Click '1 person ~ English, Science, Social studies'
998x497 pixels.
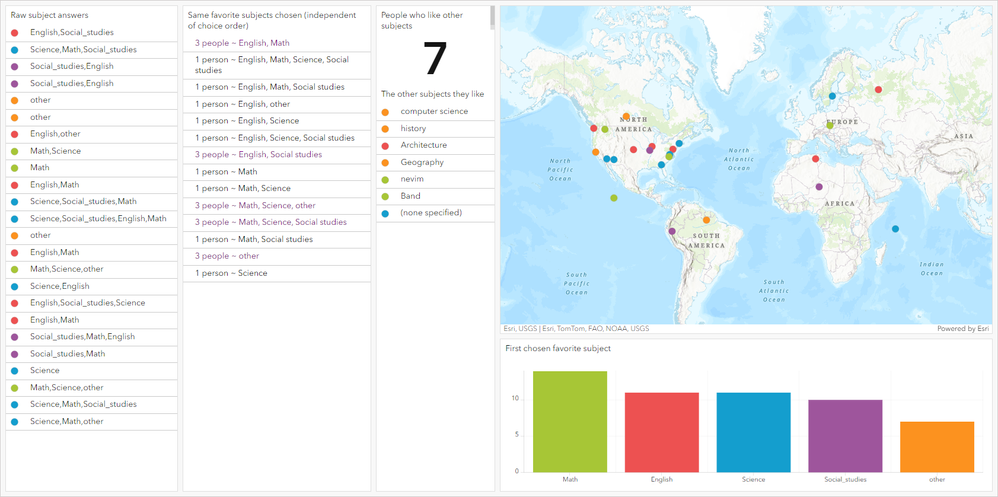point(277,137)
